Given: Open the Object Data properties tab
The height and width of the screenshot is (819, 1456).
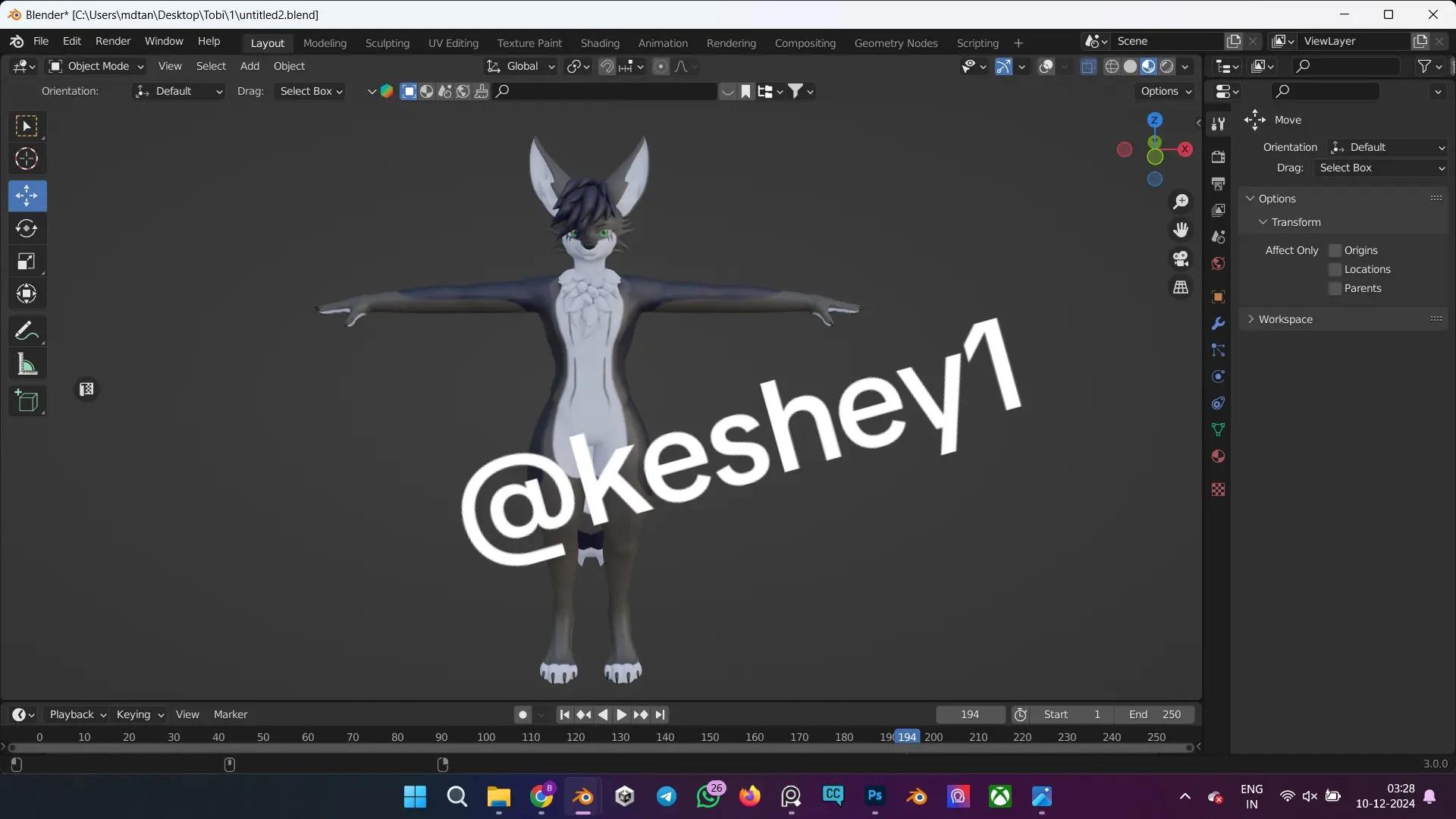Looking at the screenshot, I should 1218,430.
